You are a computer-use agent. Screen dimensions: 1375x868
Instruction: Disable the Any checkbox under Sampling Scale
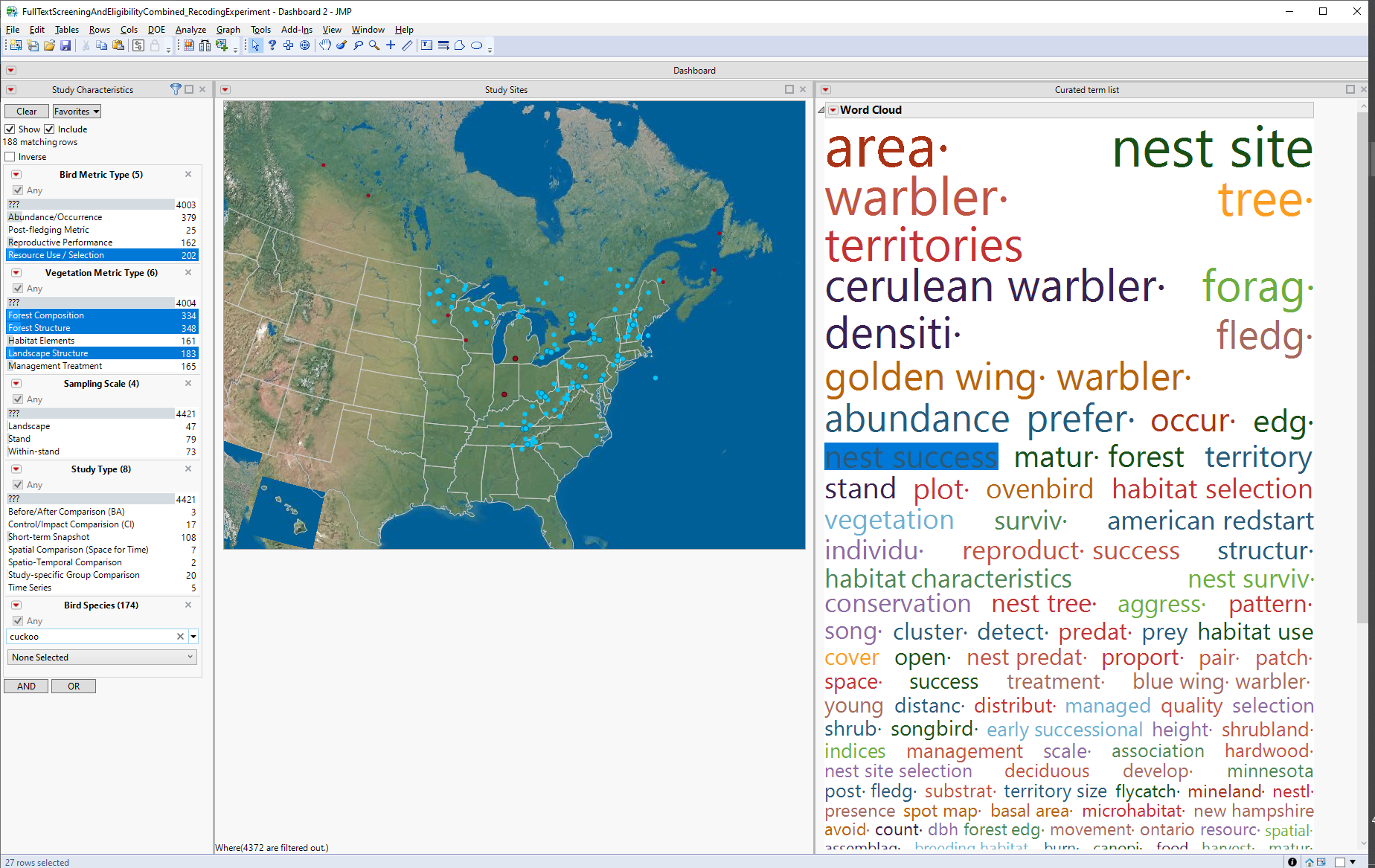tap(18, 399)
